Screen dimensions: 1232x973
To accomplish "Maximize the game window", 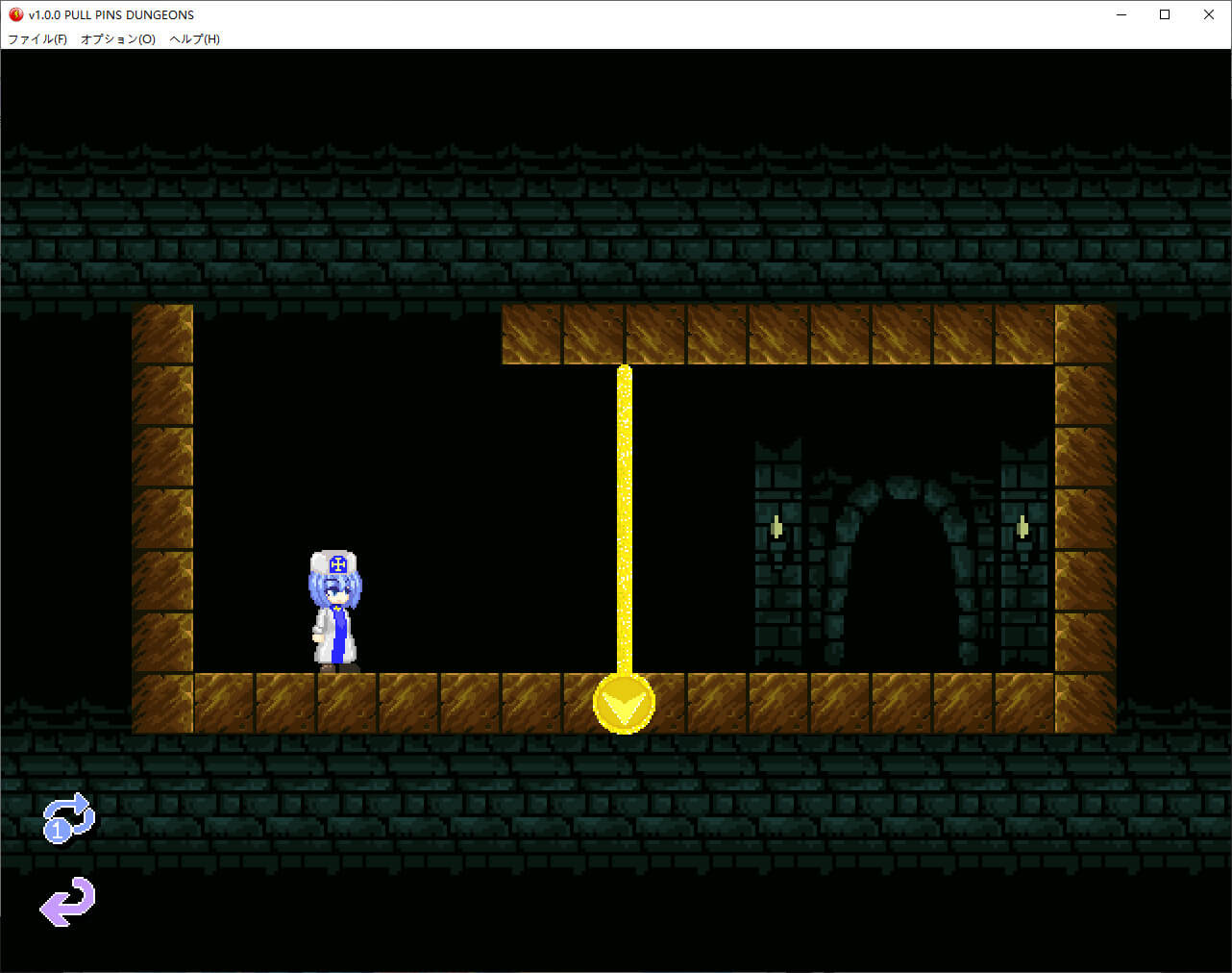I will (1165, 14).
